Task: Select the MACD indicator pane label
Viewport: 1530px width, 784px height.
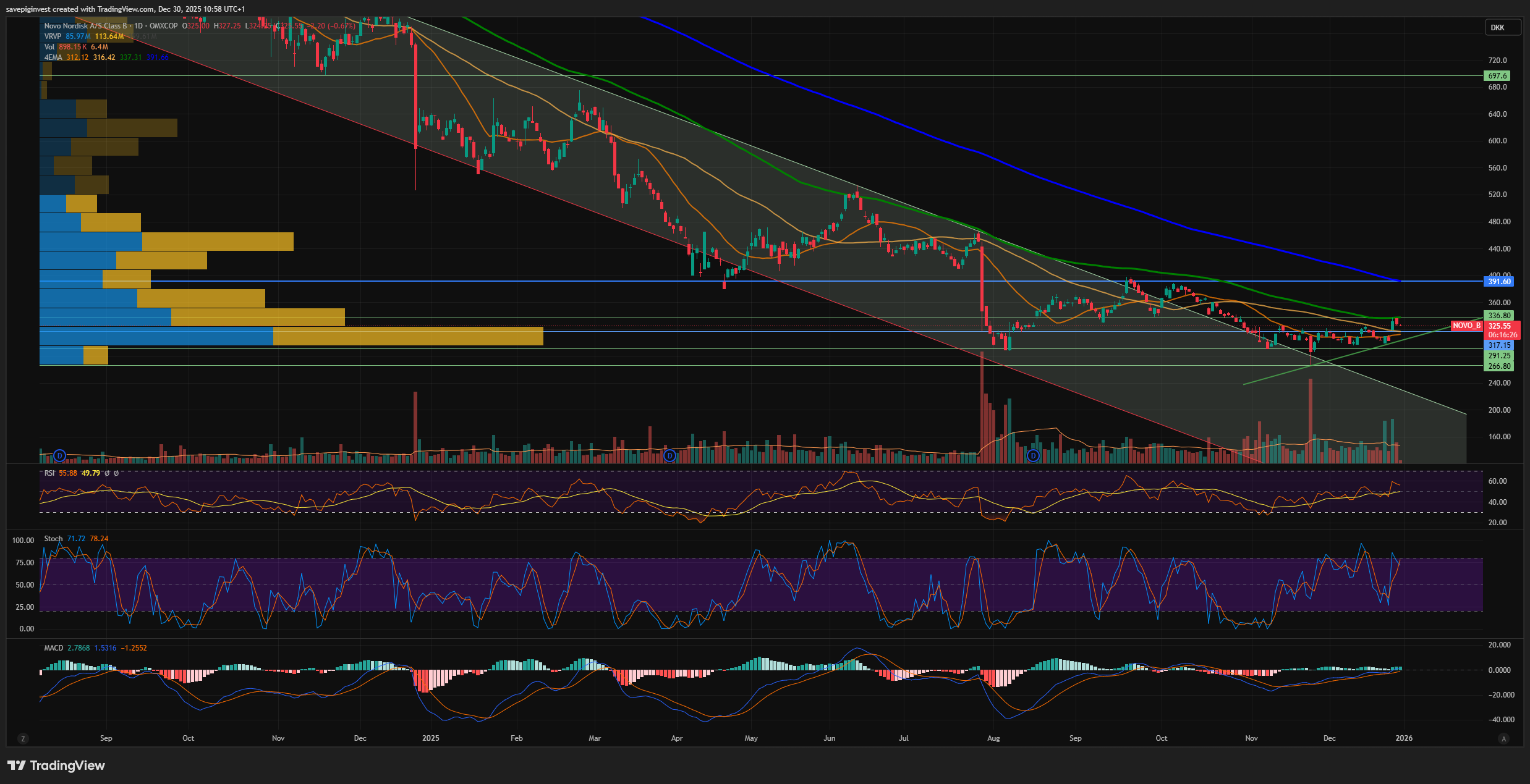Action: (x=53, y=648)
